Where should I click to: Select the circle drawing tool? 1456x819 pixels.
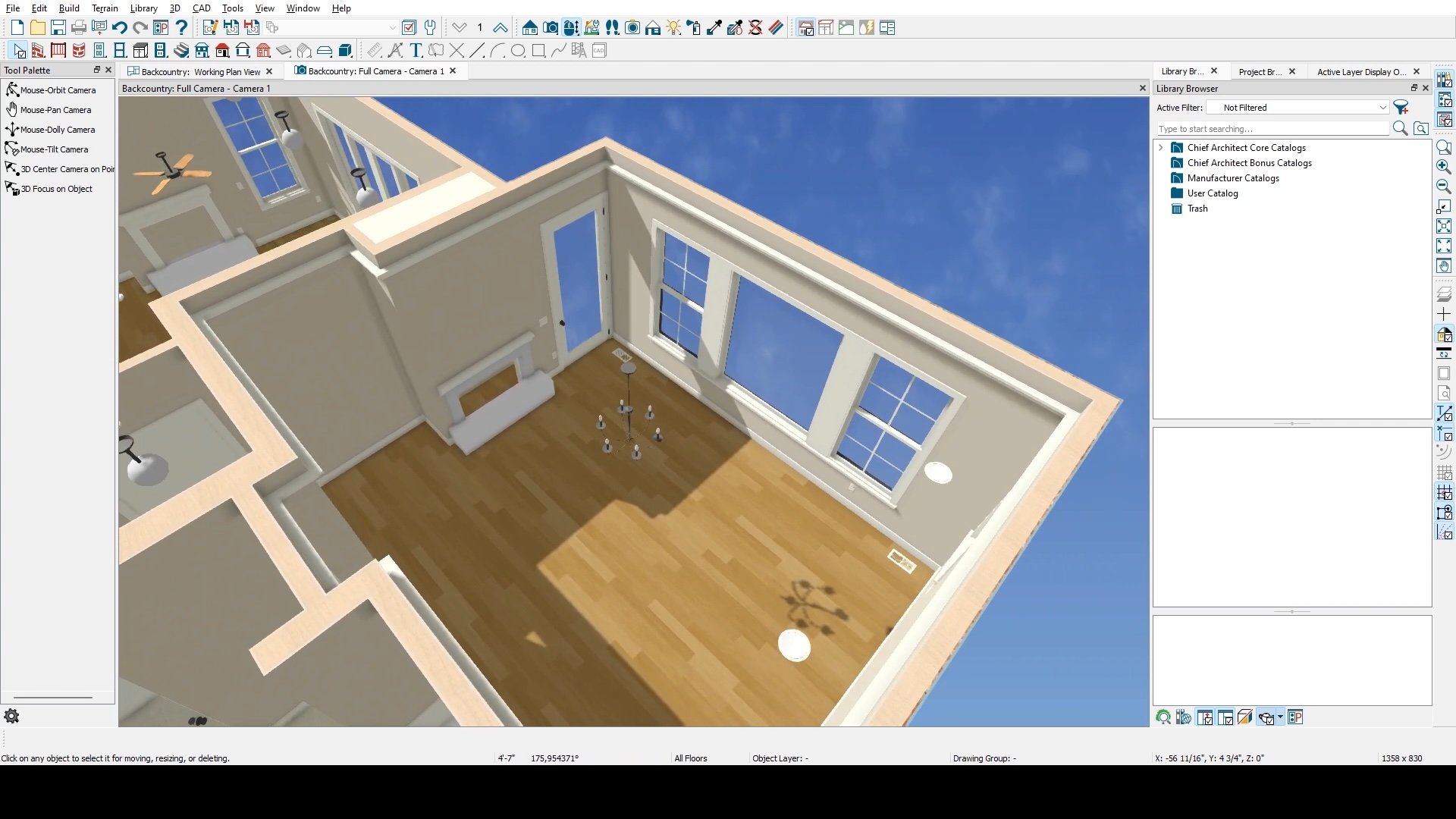click(x=518, y=51)
